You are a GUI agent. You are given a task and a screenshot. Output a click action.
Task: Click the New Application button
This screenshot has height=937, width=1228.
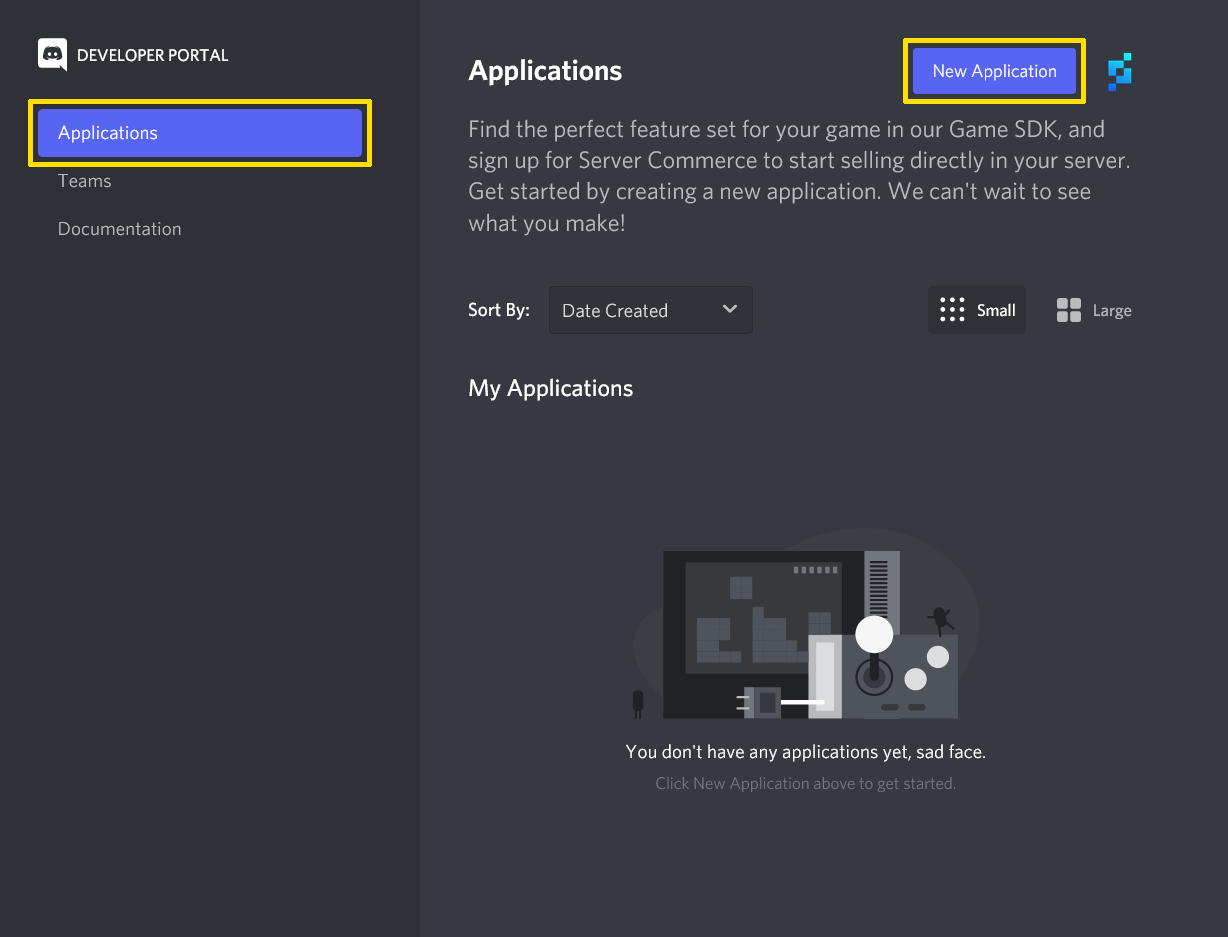(994, 71)
